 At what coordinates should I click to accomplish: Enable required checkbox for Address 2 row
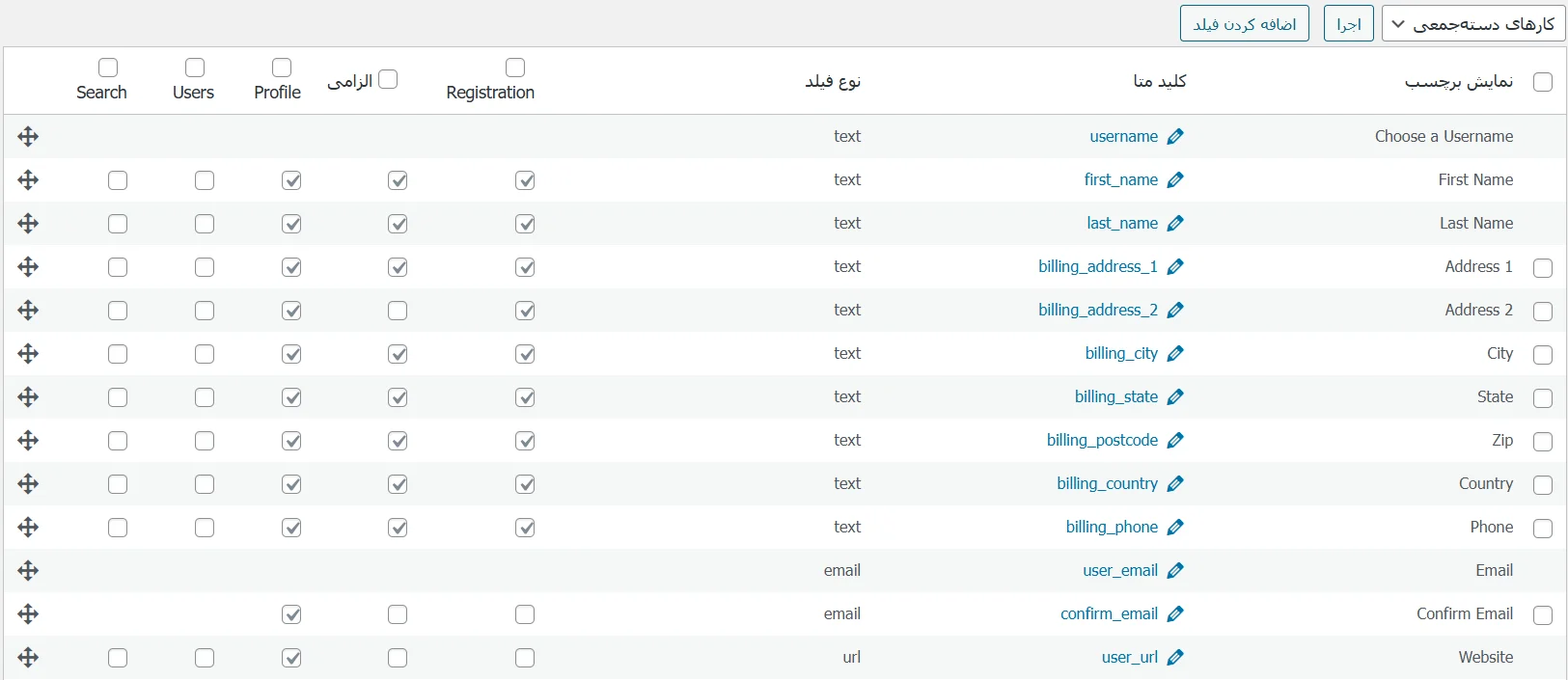click(398, 311)
